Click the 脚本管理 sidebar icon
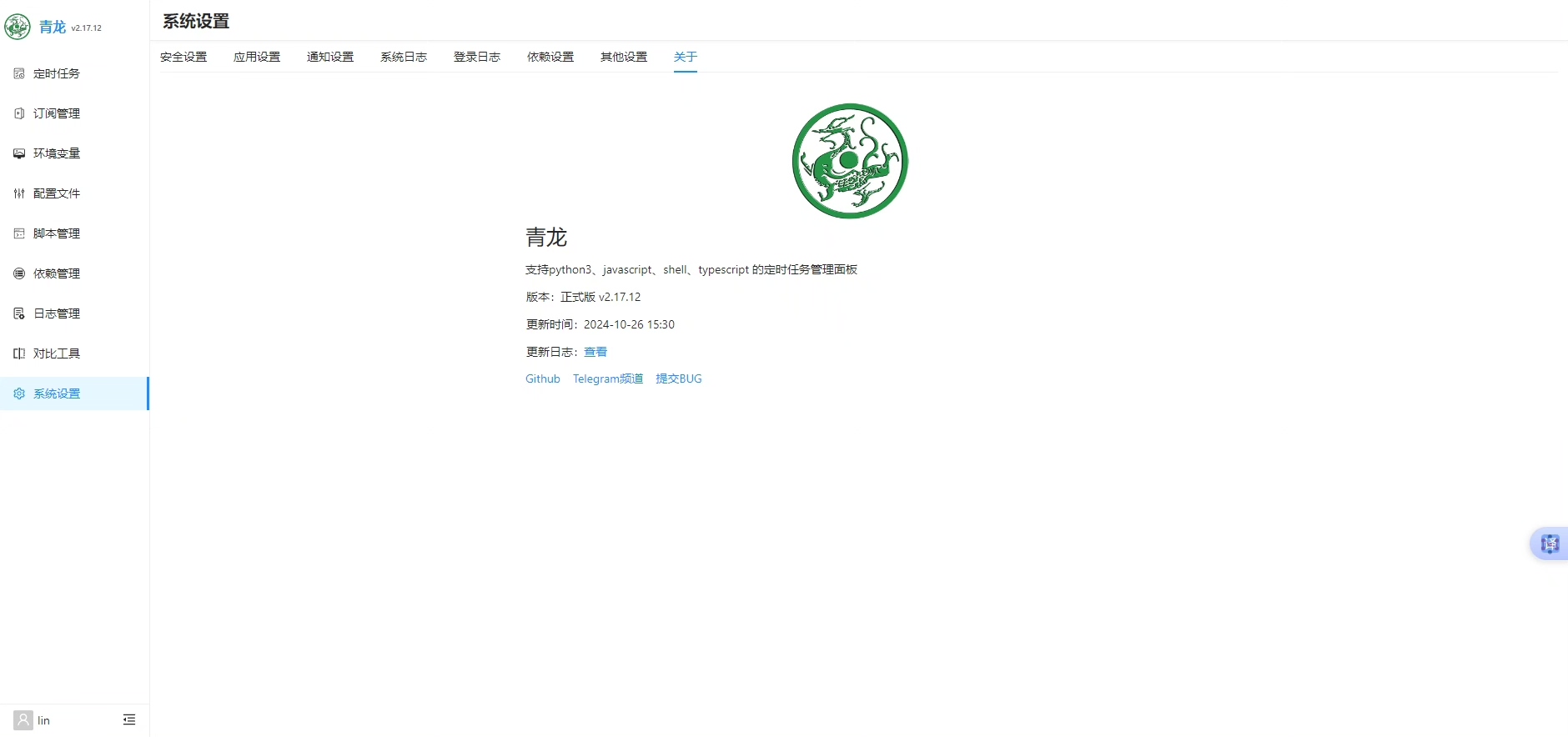 point(19,233)
